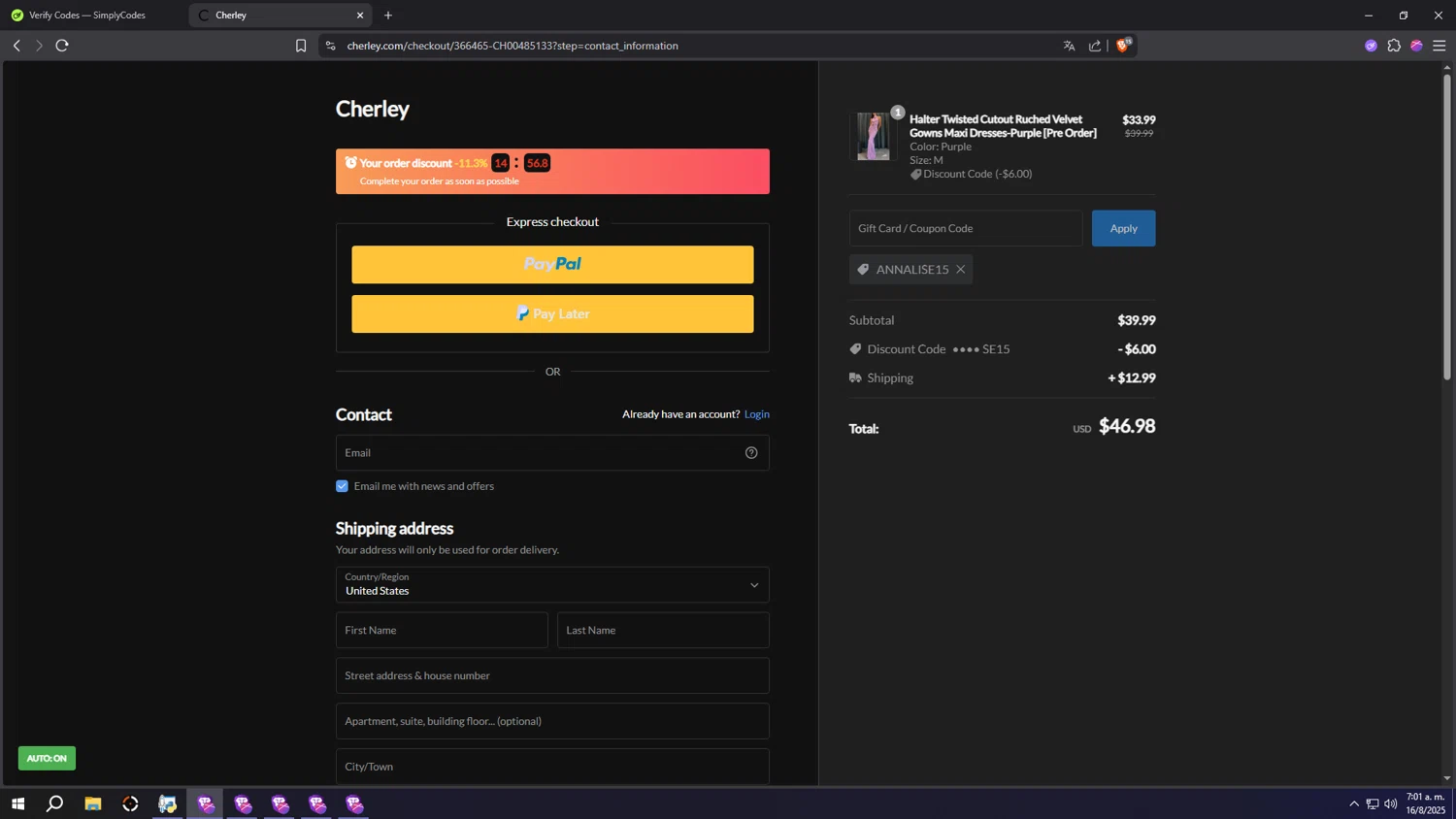This screenshot has height=819, width=1456.
Task: Click the share page icon
Action: click(1095, 46)
